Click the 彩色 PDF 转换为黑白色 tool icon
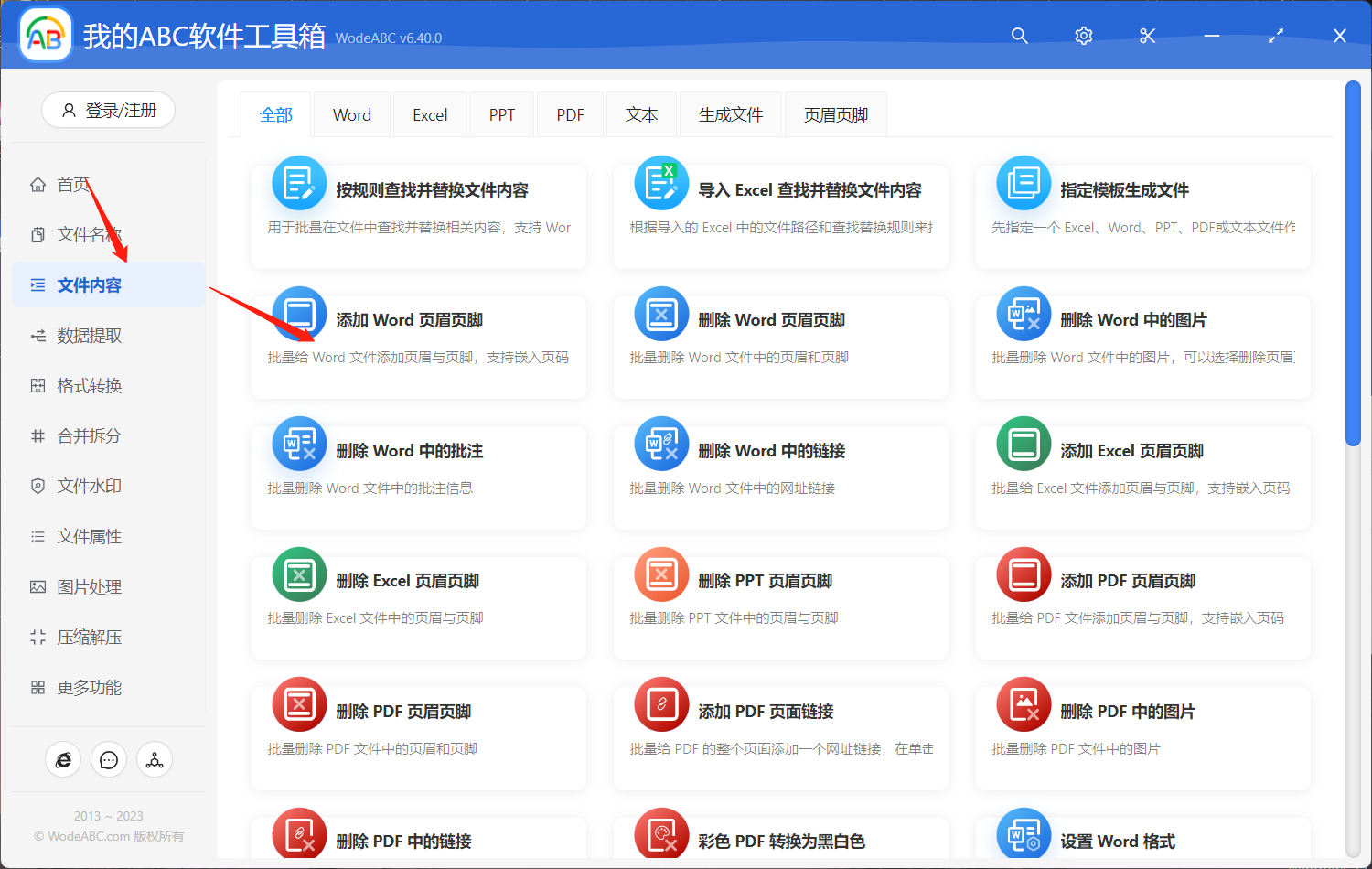The width and height of the screenshot is (1372, 869). 661,834
